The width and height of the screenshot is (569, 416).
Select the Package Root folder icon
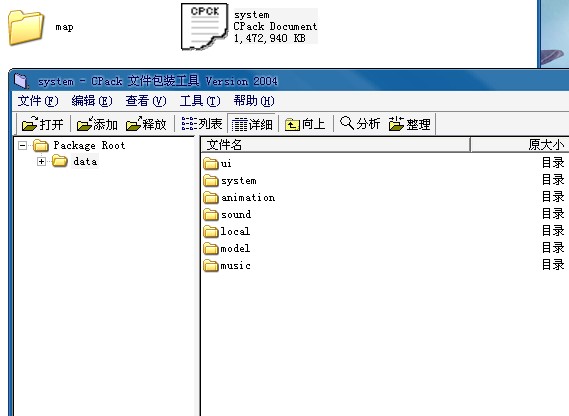coord(41,146)
